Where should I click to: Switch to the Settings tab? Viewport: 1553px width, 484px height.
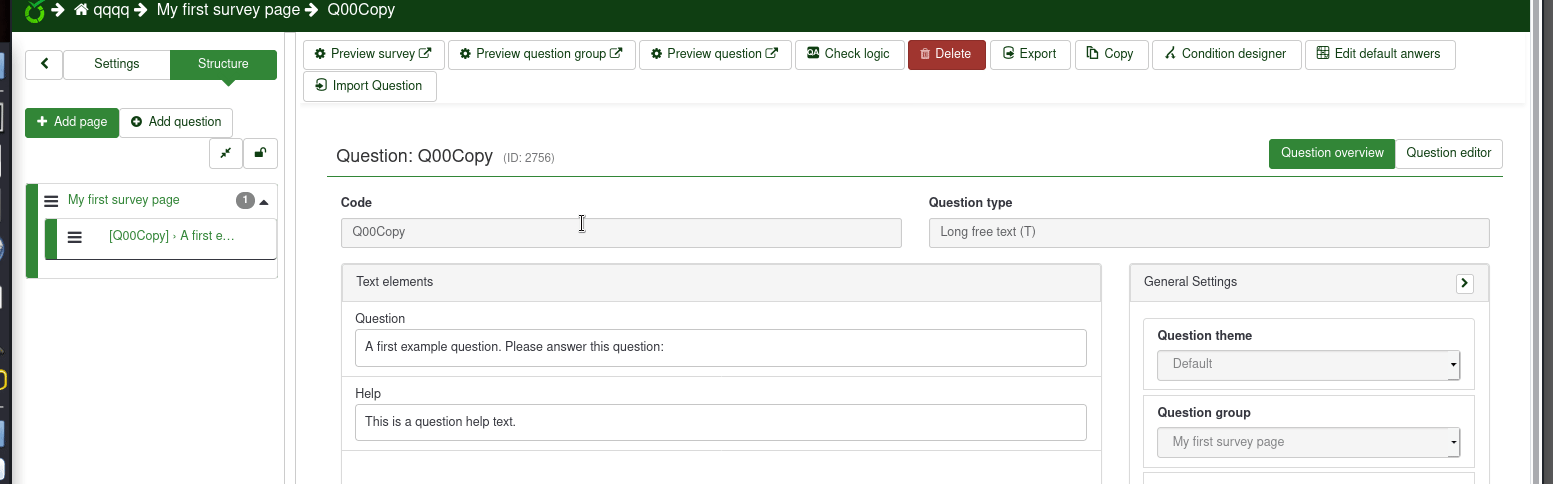pyautogui.click(x=117, y=64)
